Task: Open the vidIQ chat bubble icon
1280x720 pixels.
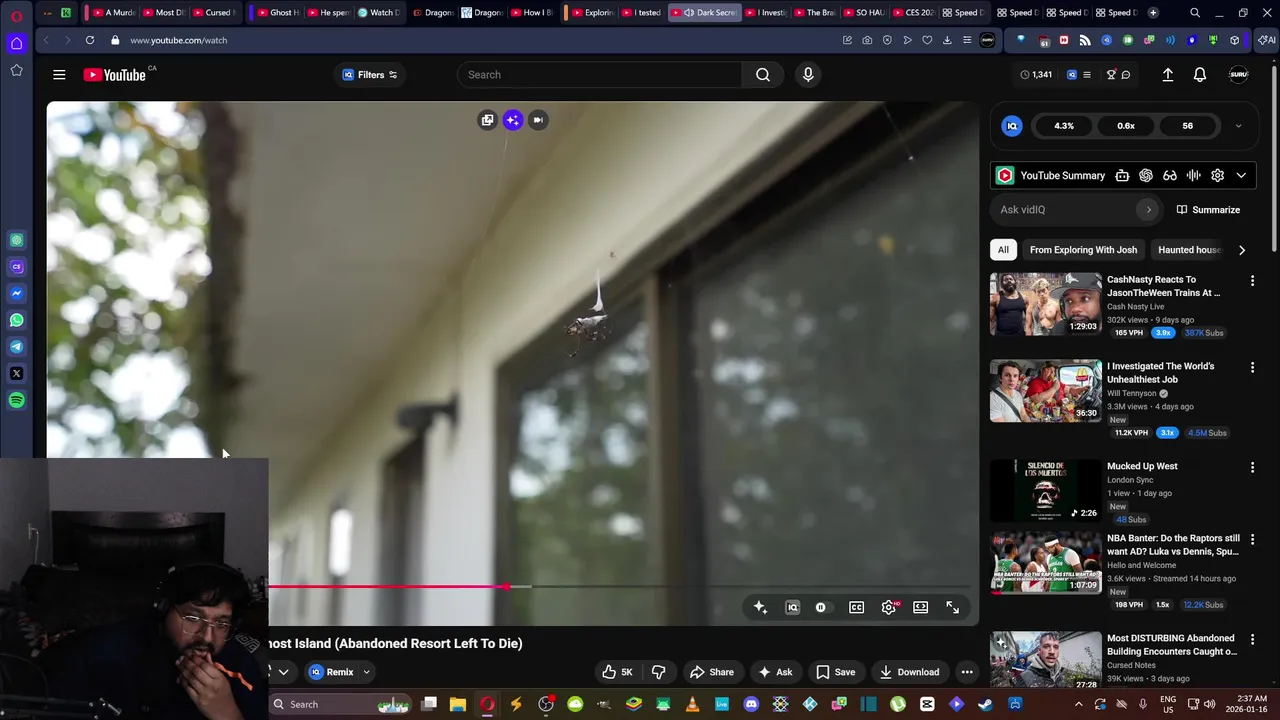Action: (1126, 75)
